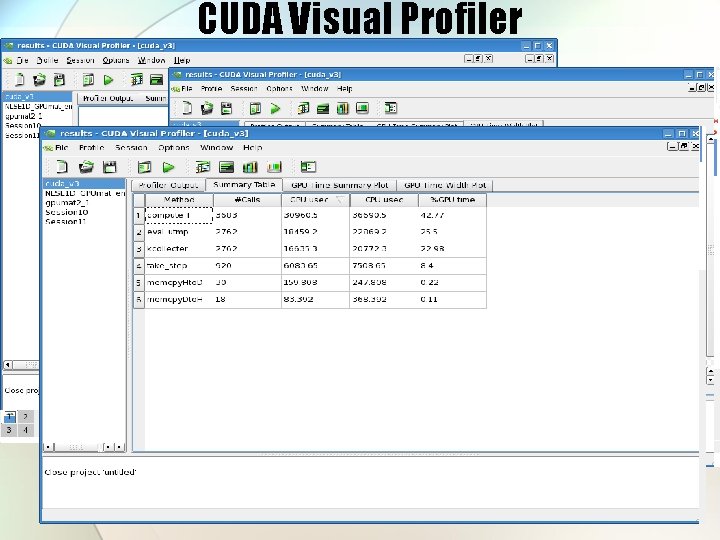The width and height of the screenshot is (720, 540).
Task: Click the take_step method cell
Action: tap(179, 265)
